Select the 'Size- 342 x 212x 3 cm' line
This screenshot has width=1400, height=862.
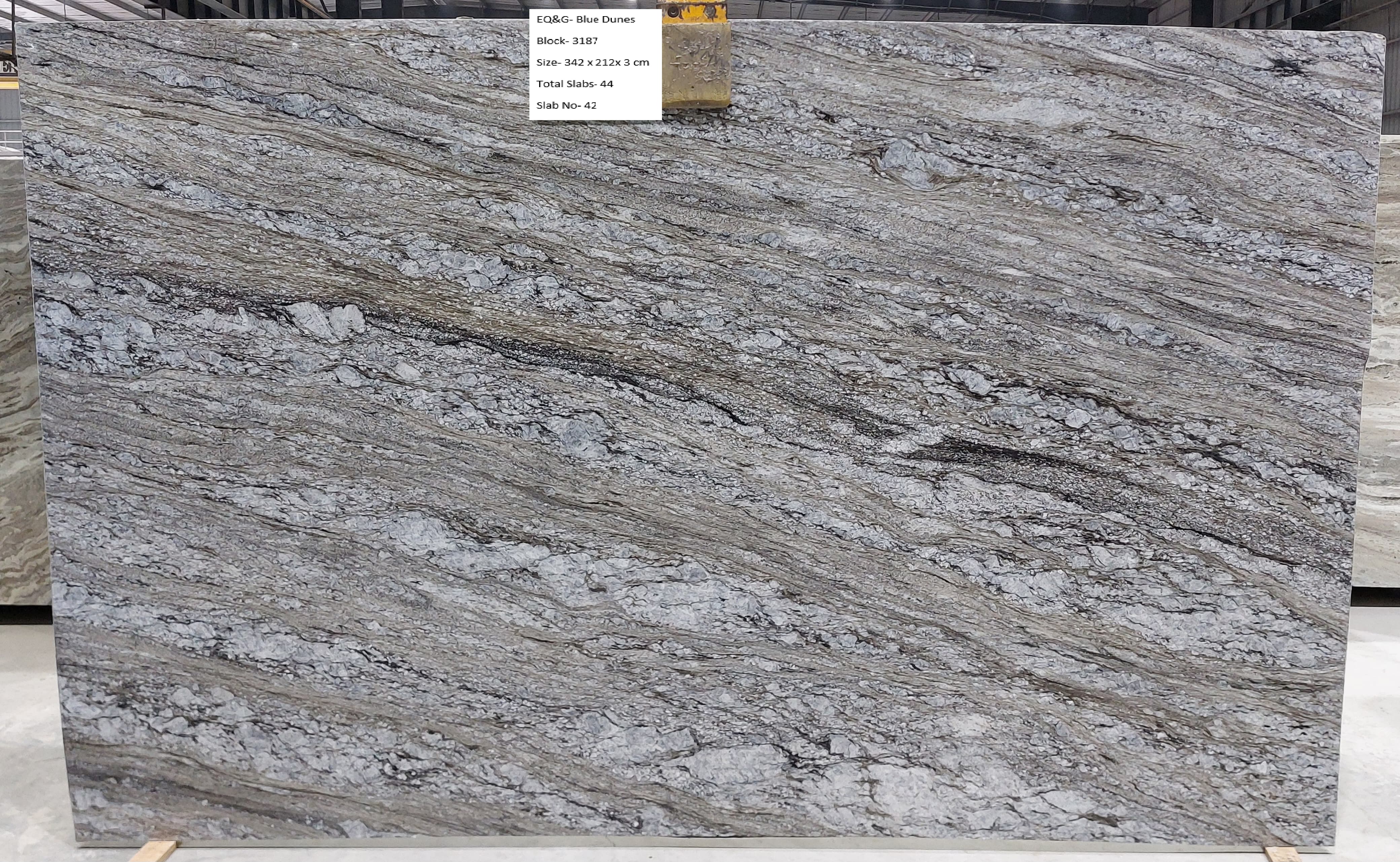point(593,62)
